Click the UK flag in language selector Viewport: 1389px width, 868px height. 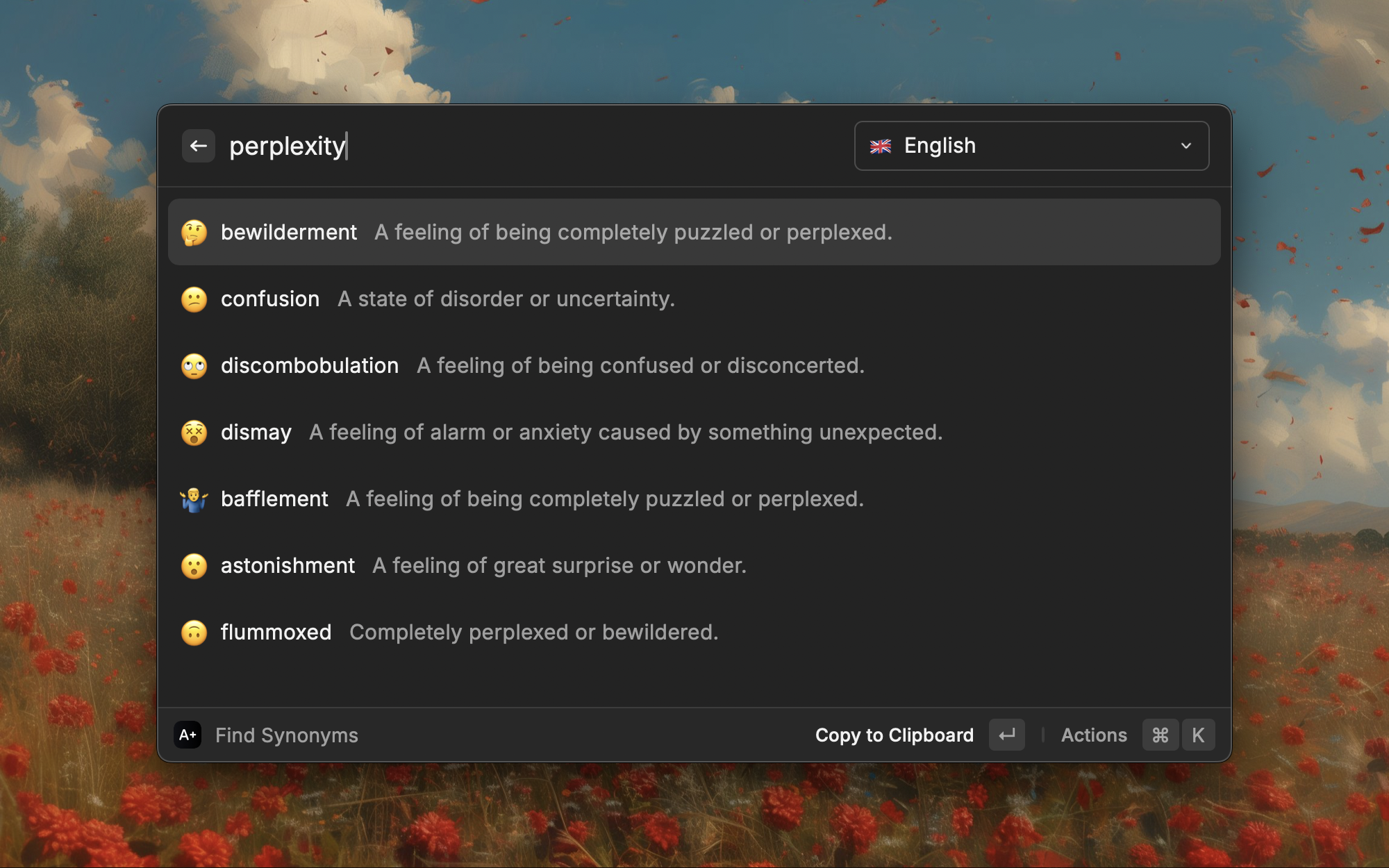(881, 147)
